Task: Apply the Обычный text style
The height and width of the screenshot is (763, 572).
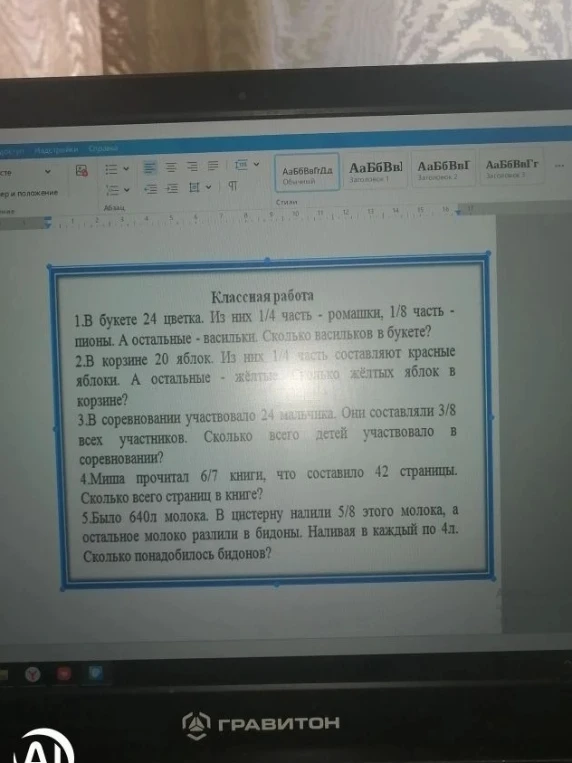Action: [307, 174]
